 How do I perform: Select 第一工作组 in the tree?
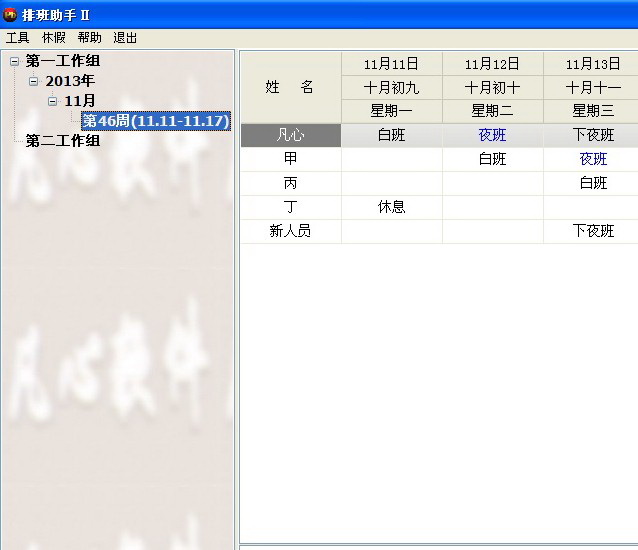pyautogui.click(x=63, y=61)
